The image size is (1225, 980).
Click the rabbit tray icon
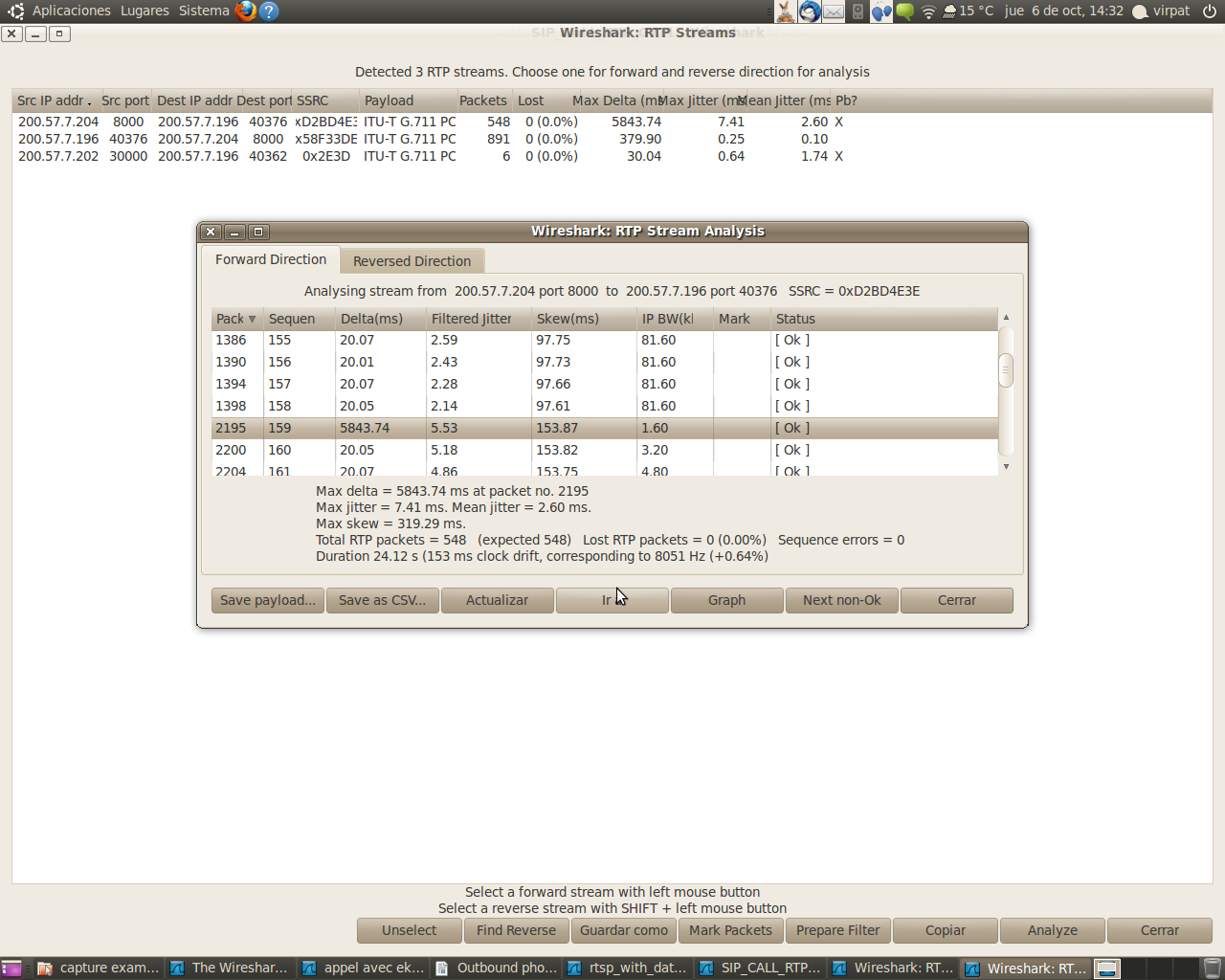(x=786, y=11)
